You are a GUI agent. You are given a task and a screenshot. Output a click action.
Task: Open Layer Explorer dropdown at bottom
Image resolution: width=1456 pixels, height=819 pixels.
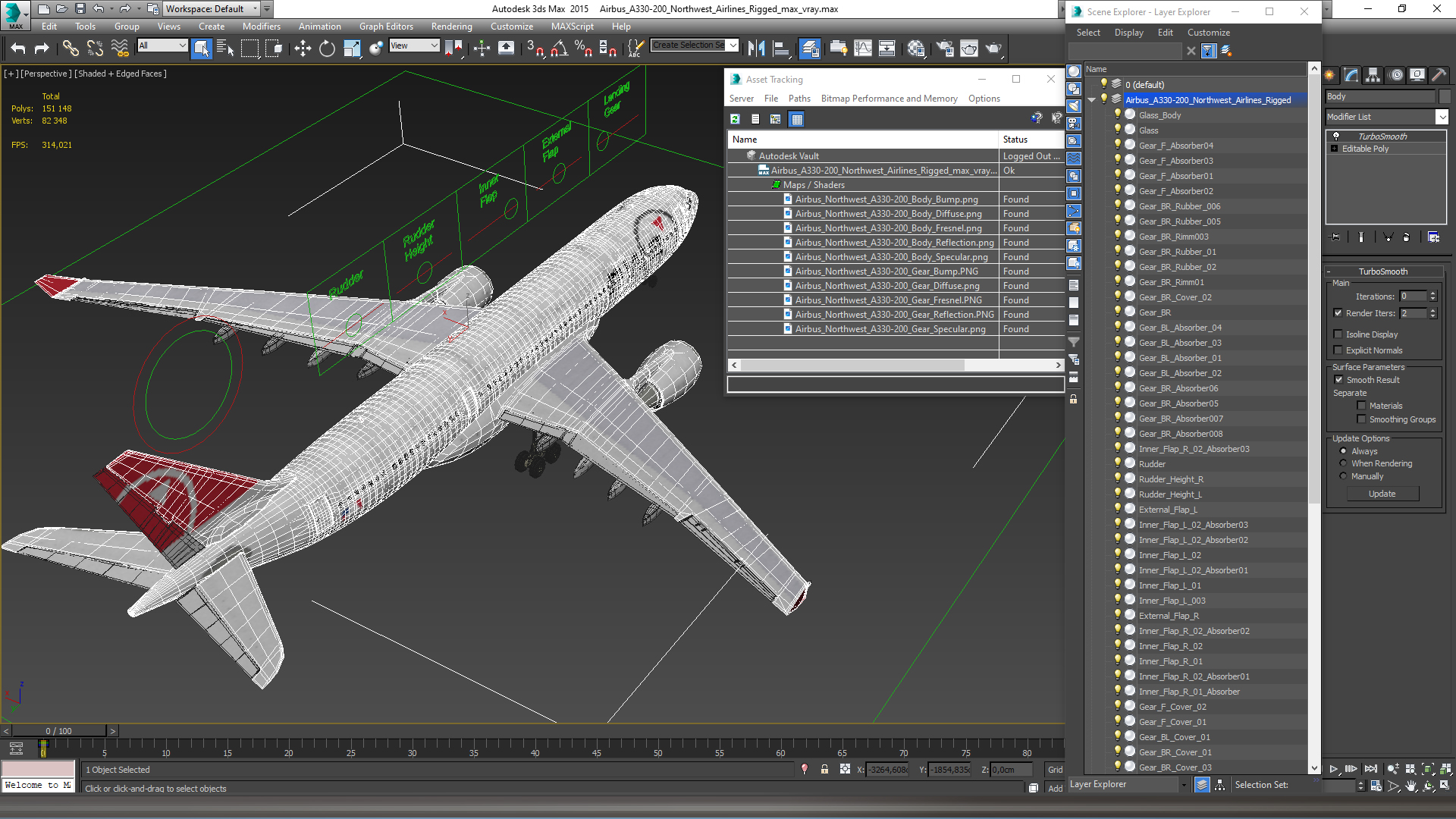tap(1183, 785)
